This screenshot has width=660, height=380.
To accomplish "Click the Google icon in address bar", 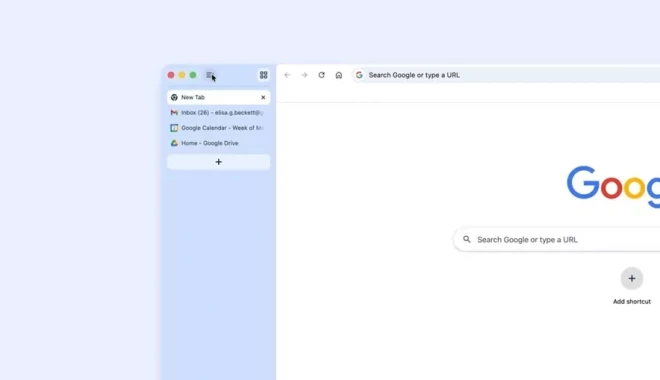I will pyautogui.click(x=359, y=75).
